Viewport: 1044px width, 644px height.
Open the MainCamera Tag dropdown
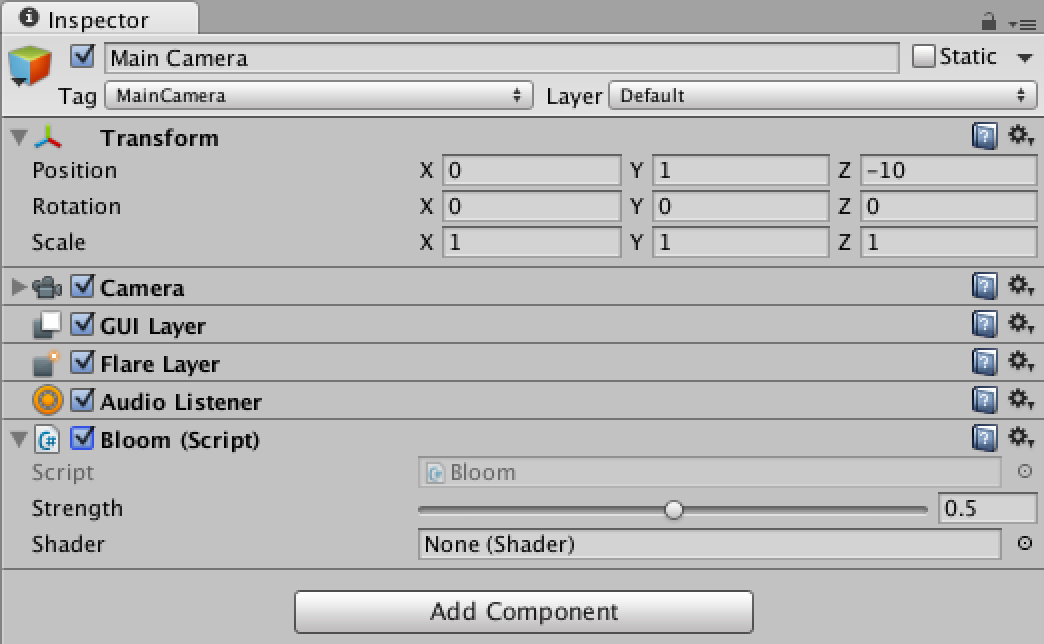[319, 96]
